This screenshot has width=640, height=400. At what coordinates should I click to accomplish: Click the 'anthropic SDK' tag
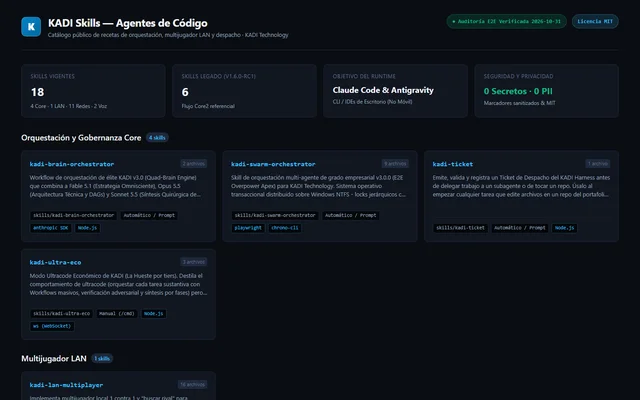(x=51, y=228)
